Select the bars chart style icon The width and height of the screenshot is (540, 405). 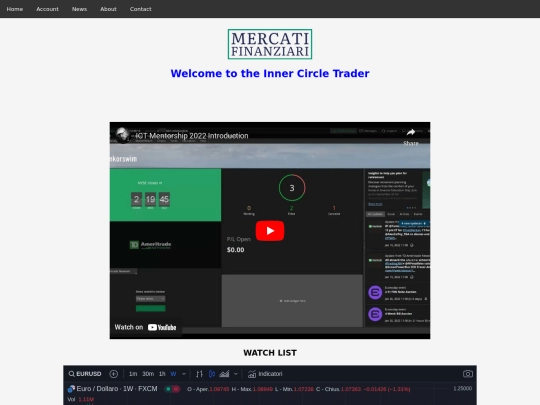[199, 374]
